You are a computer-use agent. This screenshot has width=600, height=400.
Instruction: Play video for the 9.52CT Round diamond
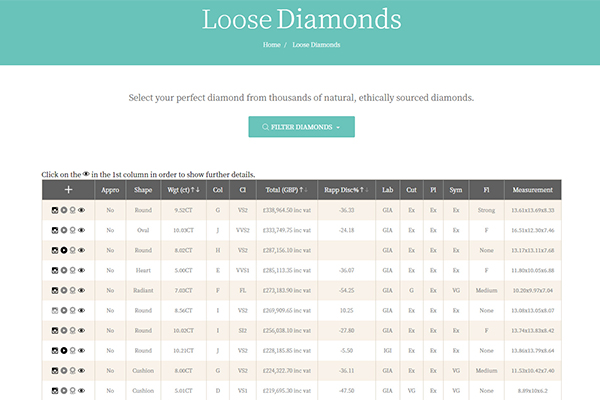tap(64, 210)
